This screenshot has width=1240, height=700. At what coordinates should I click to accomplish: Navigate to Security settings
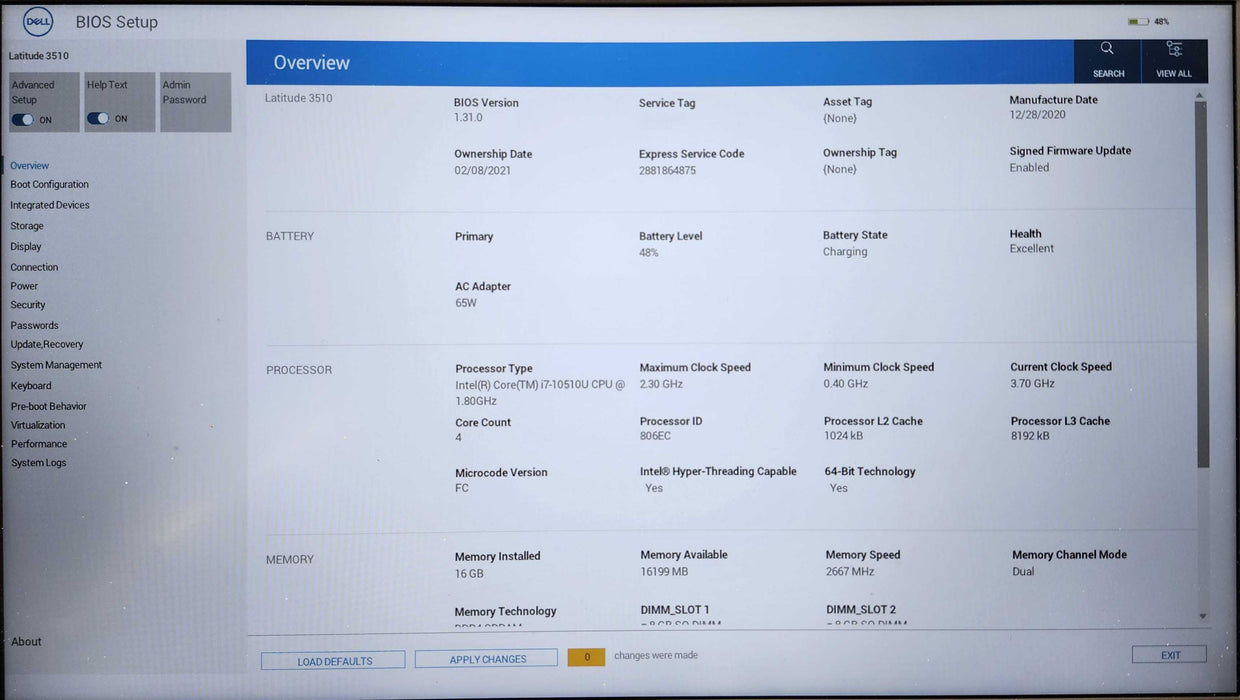point(27,304)
